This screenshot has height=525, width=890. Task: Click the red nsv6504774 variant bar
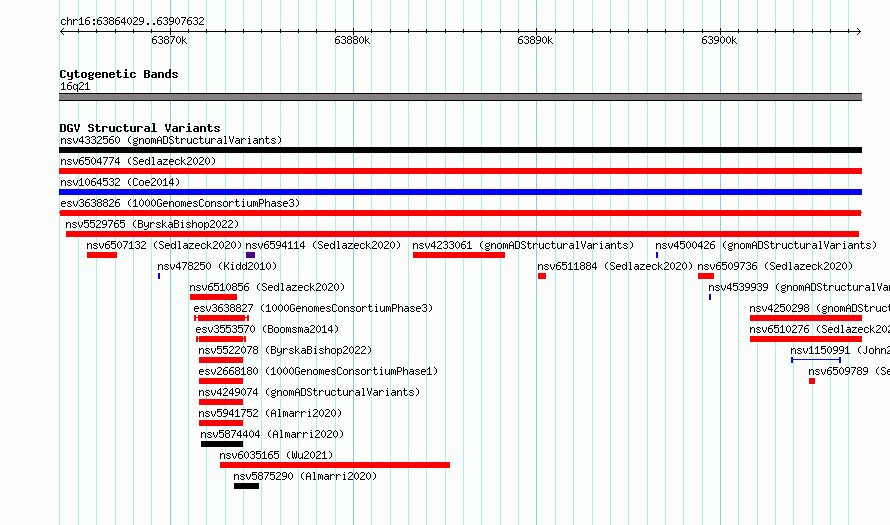460,171
